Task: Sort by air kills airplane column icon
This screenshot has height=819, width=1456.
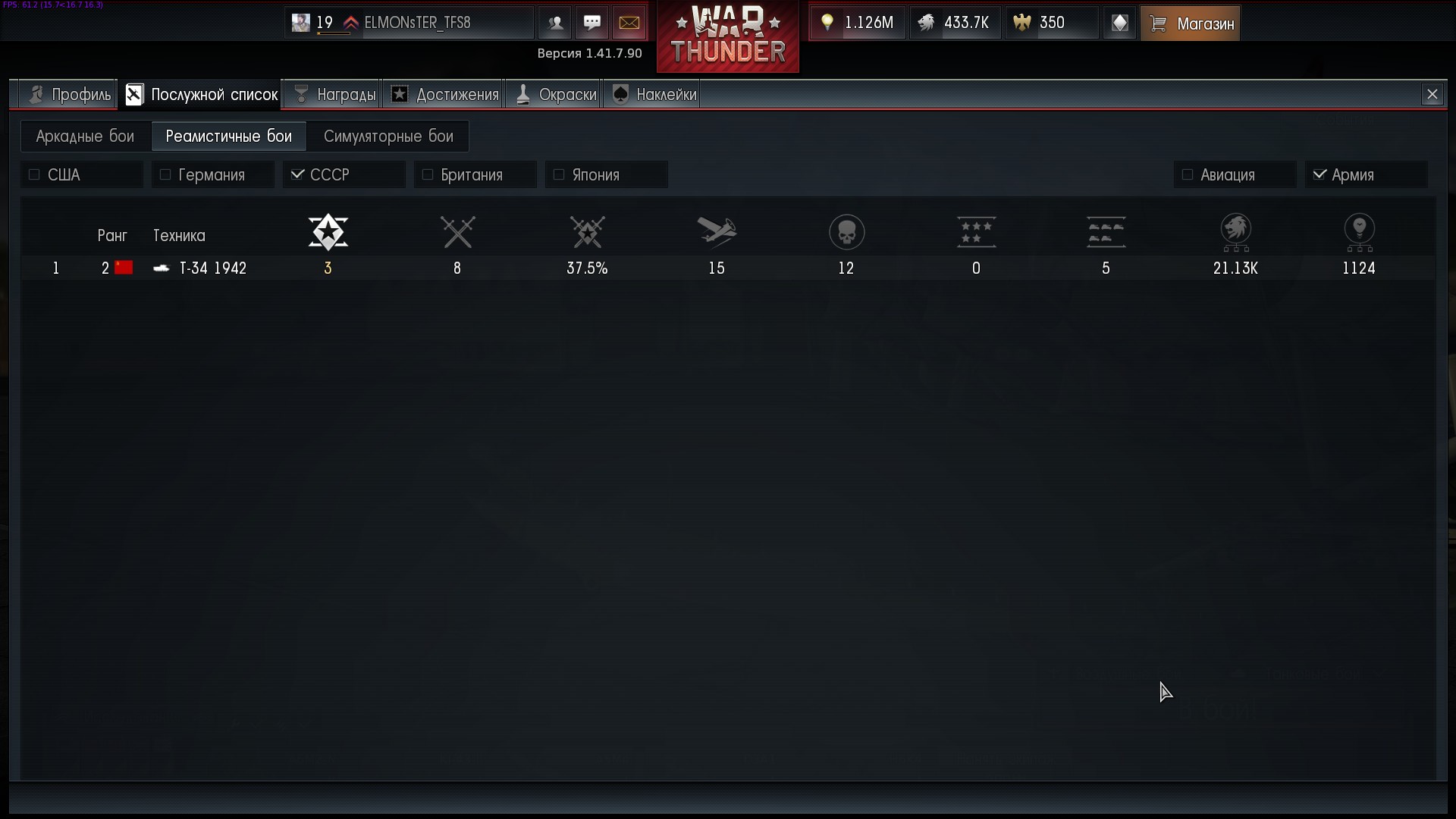Action: [x=717, y=232]
